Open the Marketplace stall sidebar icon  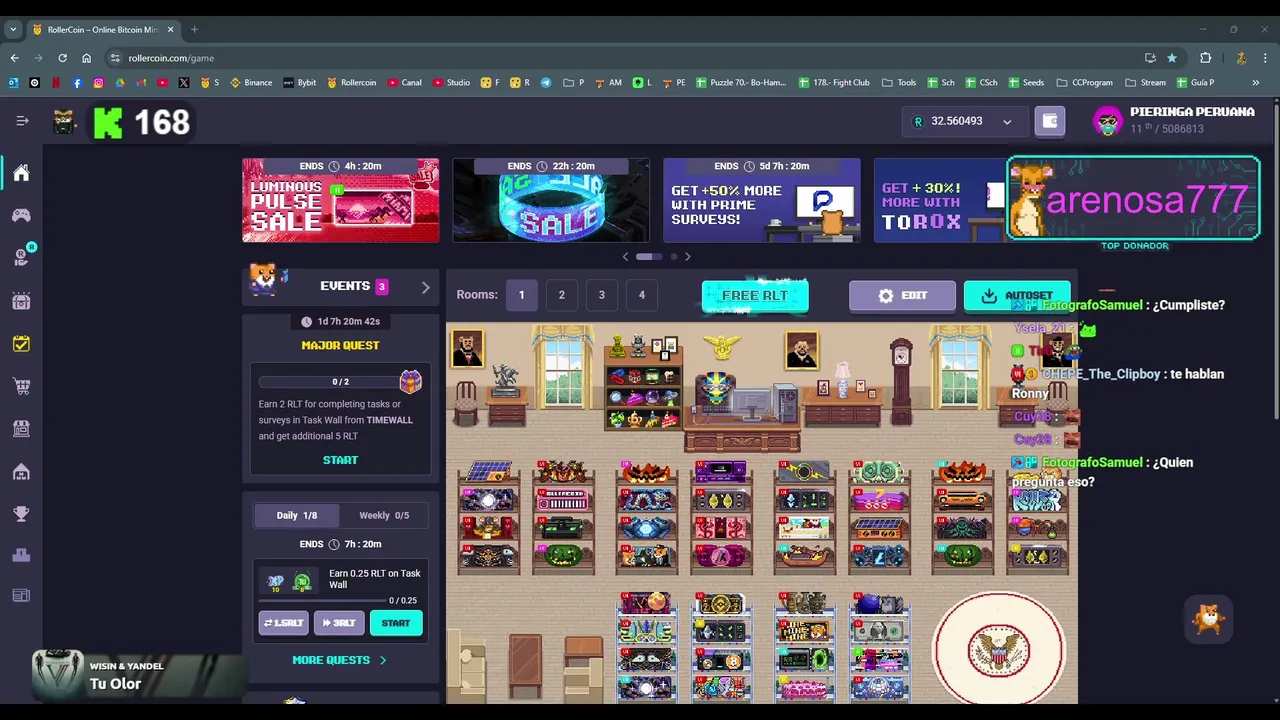tap(21, 428)
